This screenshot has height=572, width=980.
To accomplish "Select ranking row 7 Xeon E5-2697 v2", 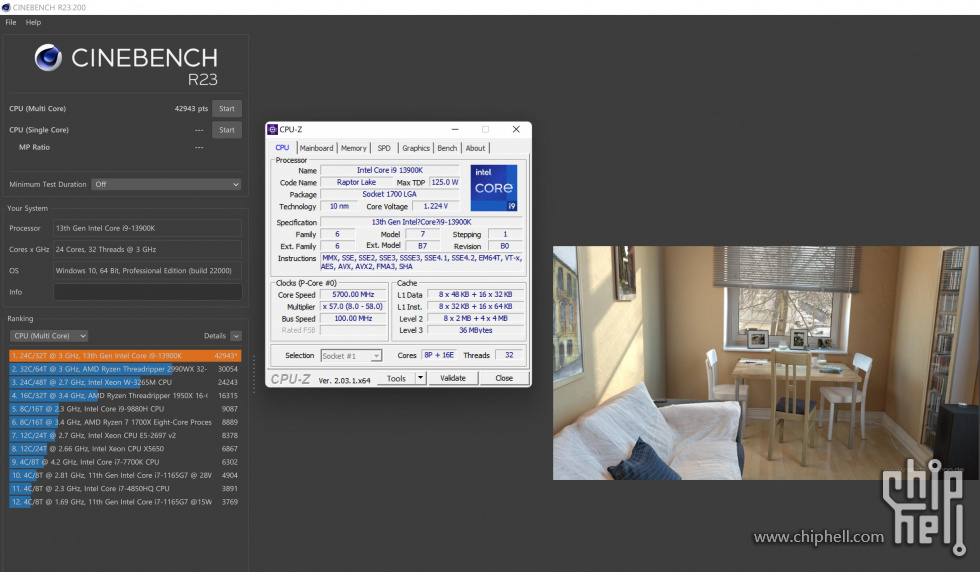I will (125, 435).
